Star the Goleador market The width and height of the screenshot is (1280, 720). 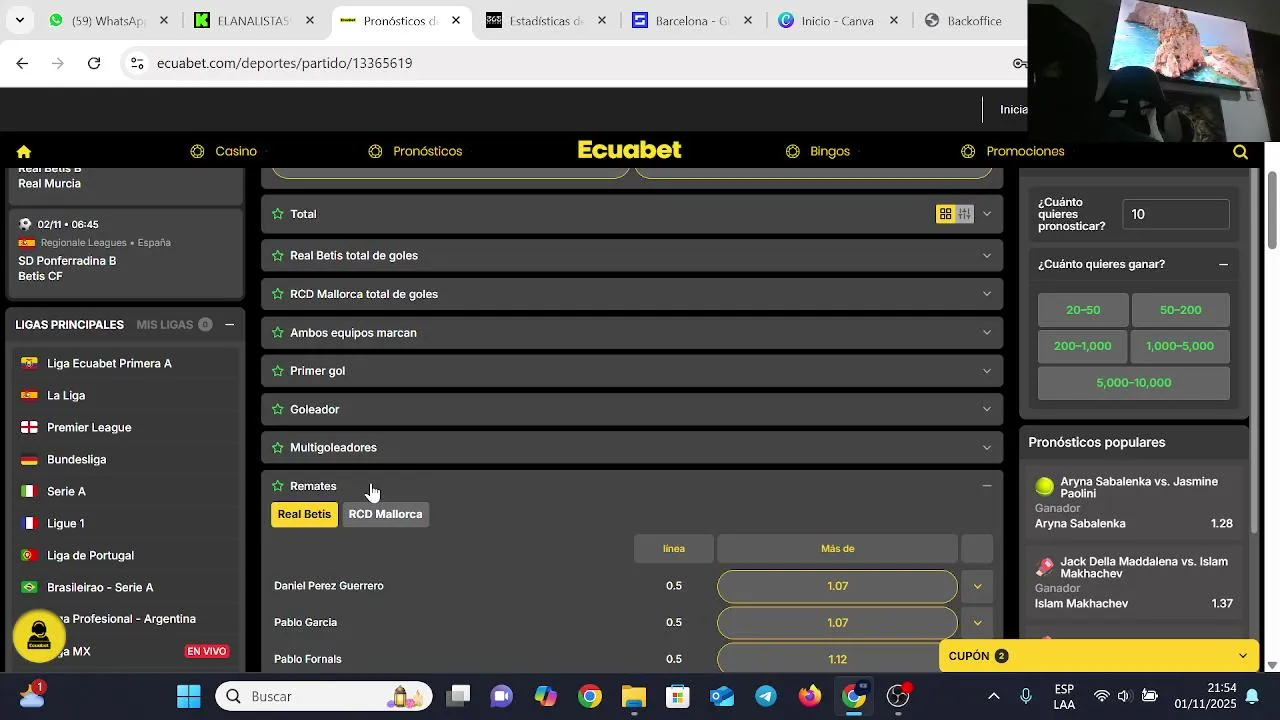pyautogui.click(x=278, y=409)
